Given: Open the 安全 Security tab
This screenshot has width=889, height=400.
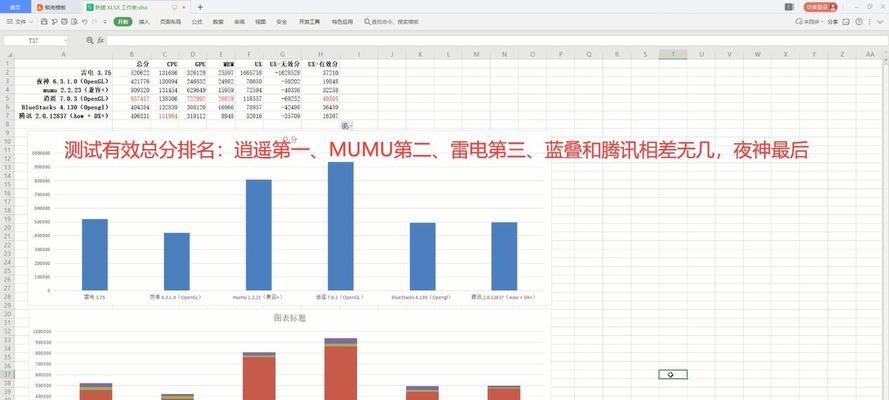Looking at the screenshot, I should coord(282,22).
